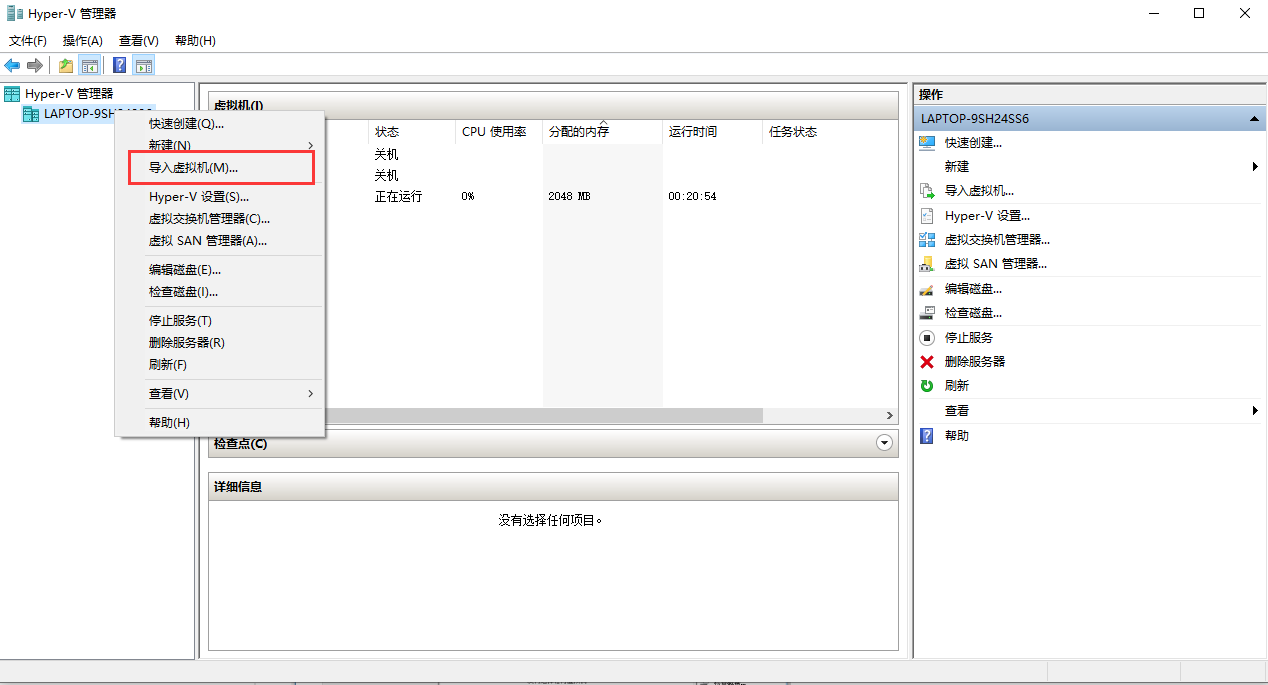This screenshot has width=1268, height=685.
Task: Open 虚拟 SAN 管理器 in the Actions pane
Action: (x=996, y=264)
